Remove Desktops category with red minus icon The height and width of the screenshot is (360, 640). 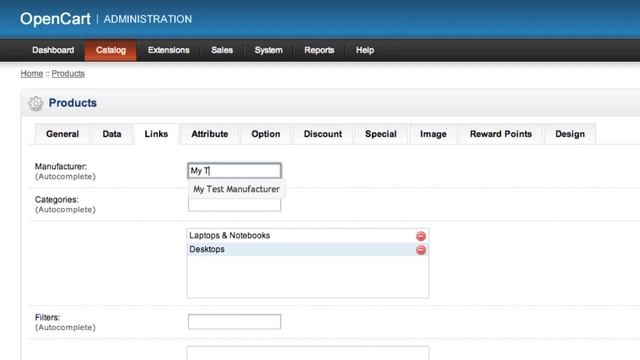(x=421, y=250)
